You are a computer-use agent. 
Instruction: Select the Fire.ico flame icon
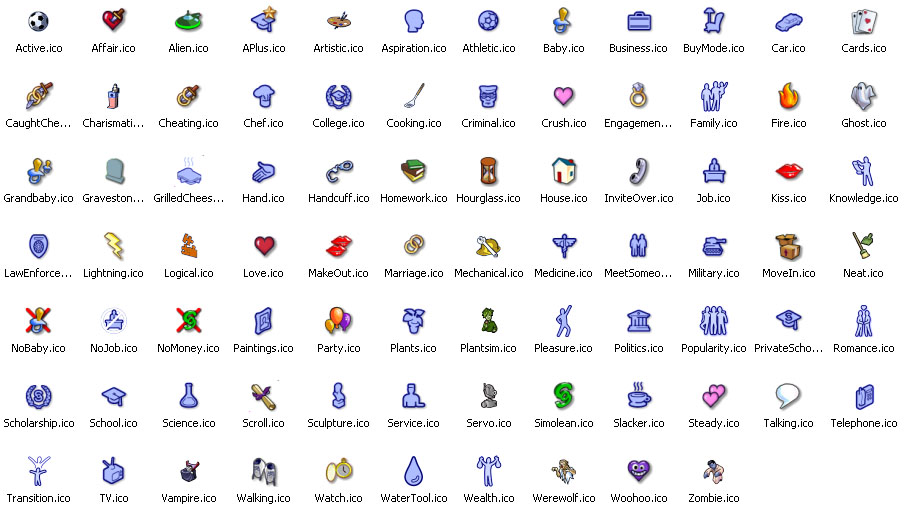(788, 96)
